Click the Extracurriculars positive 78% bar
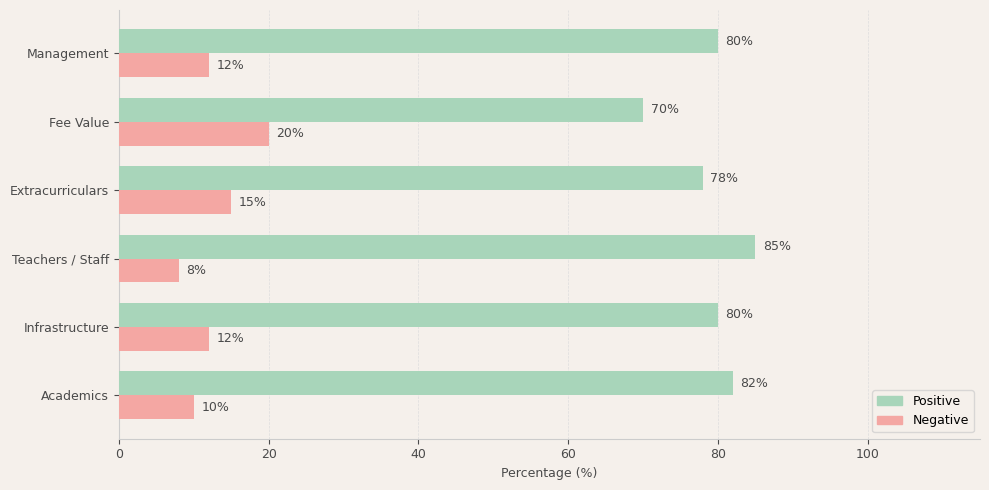This screenshot has height=490, width=989. pyautogui.click(x=411, y=178)
